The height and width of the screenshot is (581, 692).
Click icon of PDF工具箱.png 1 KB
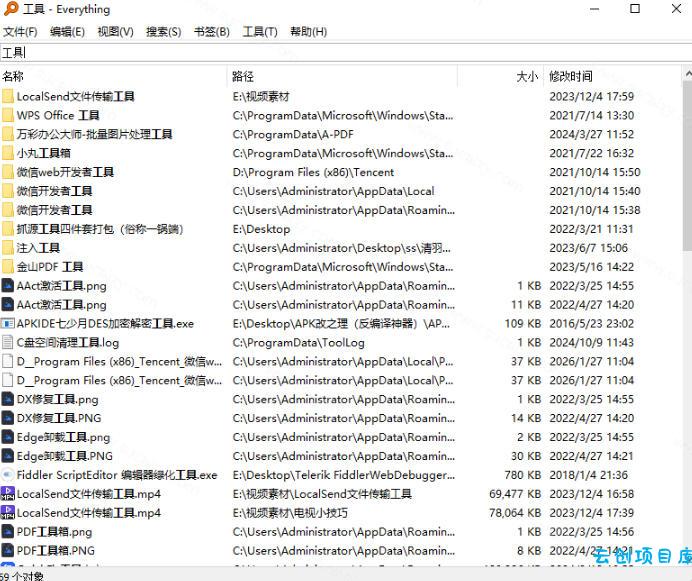[x=8, y=532]
